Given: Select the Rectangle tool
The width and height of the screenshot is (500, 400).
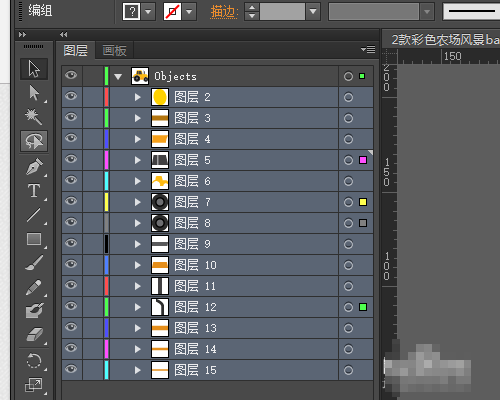Looking at the screenshot, I should pos(34,239).
